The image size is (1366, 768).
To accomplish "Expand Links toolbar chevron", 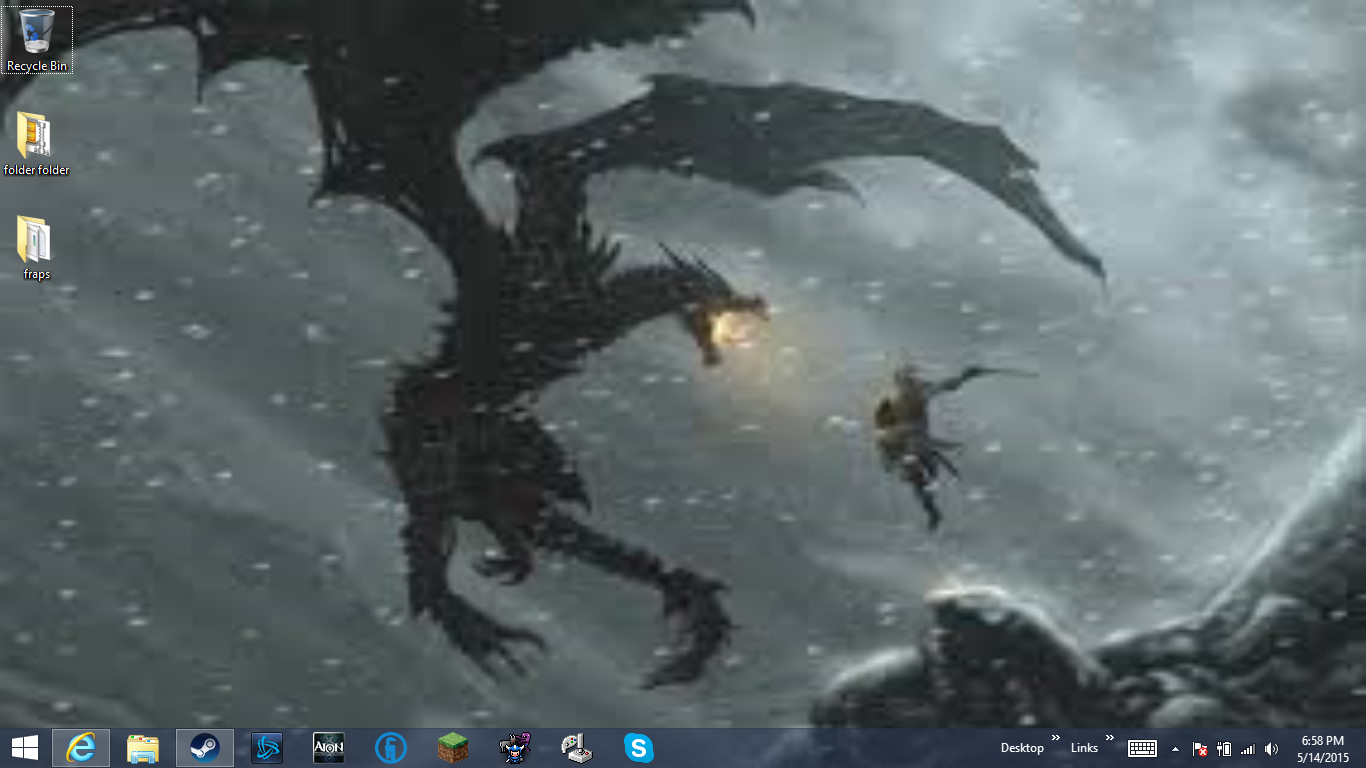I will [x=1109, y=739].
